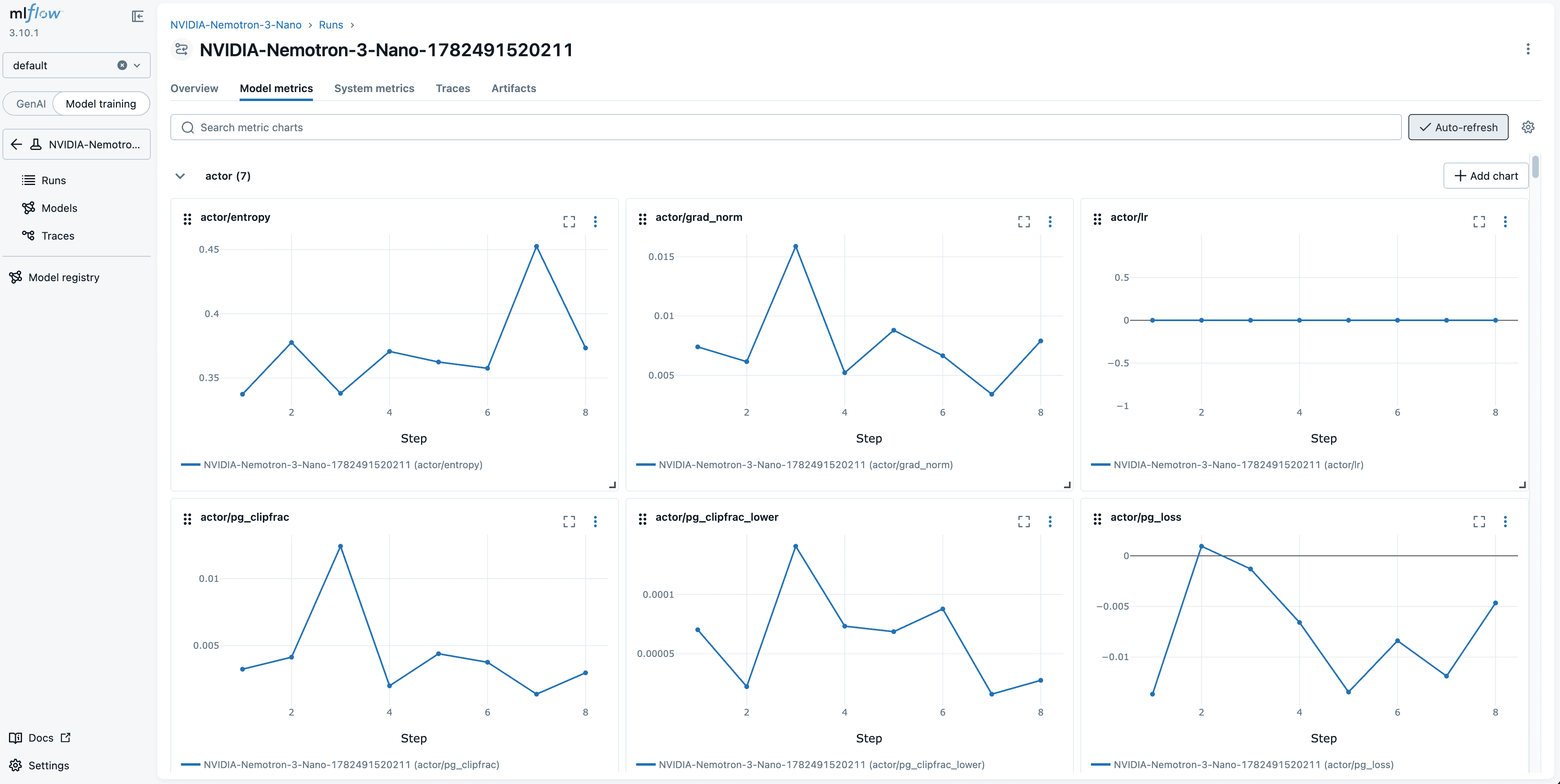Expand actor/grad_norm chart to fullscreen
This screenshot has height=784, width=1560.
tap(1023, 222)
